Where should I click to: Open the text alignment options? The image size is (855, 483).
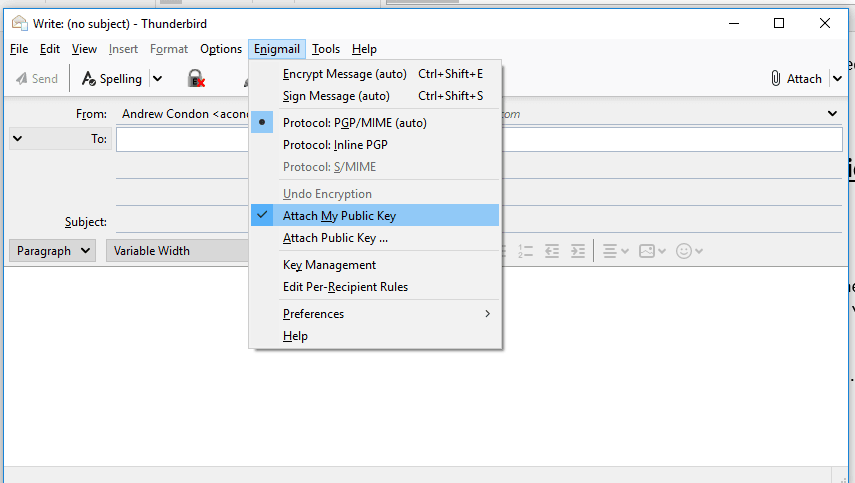coord(615,251)
